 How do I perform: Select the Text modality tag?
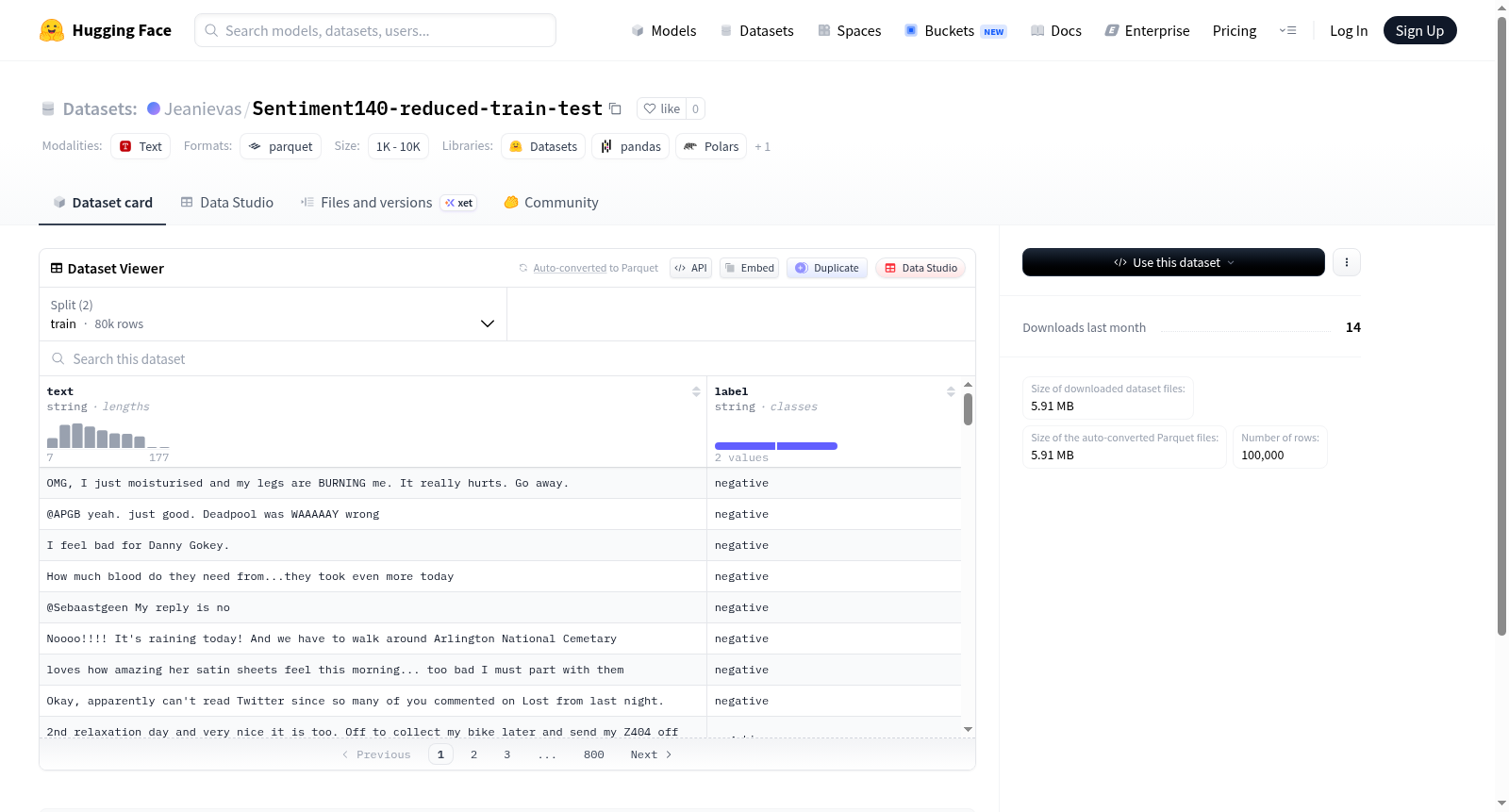(141, 146)
